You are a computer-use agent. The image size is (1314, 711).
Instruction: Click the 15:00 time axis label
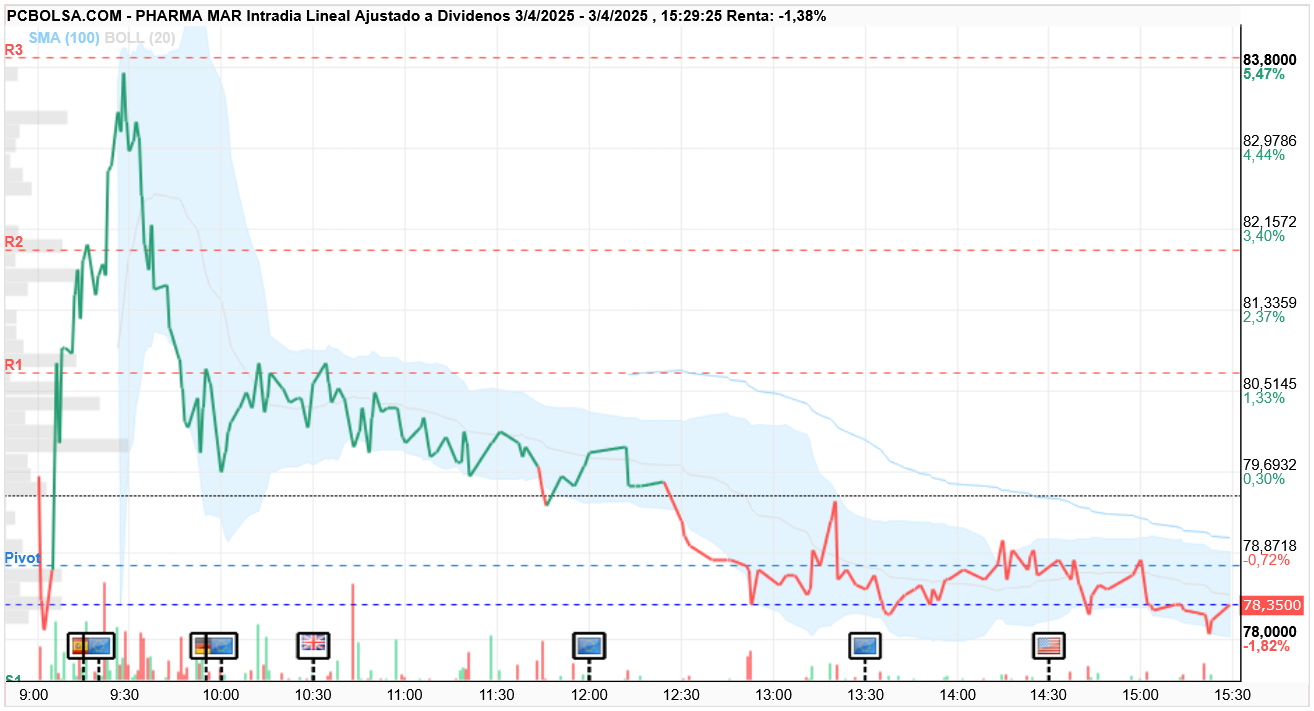(x=1141, y=694)
